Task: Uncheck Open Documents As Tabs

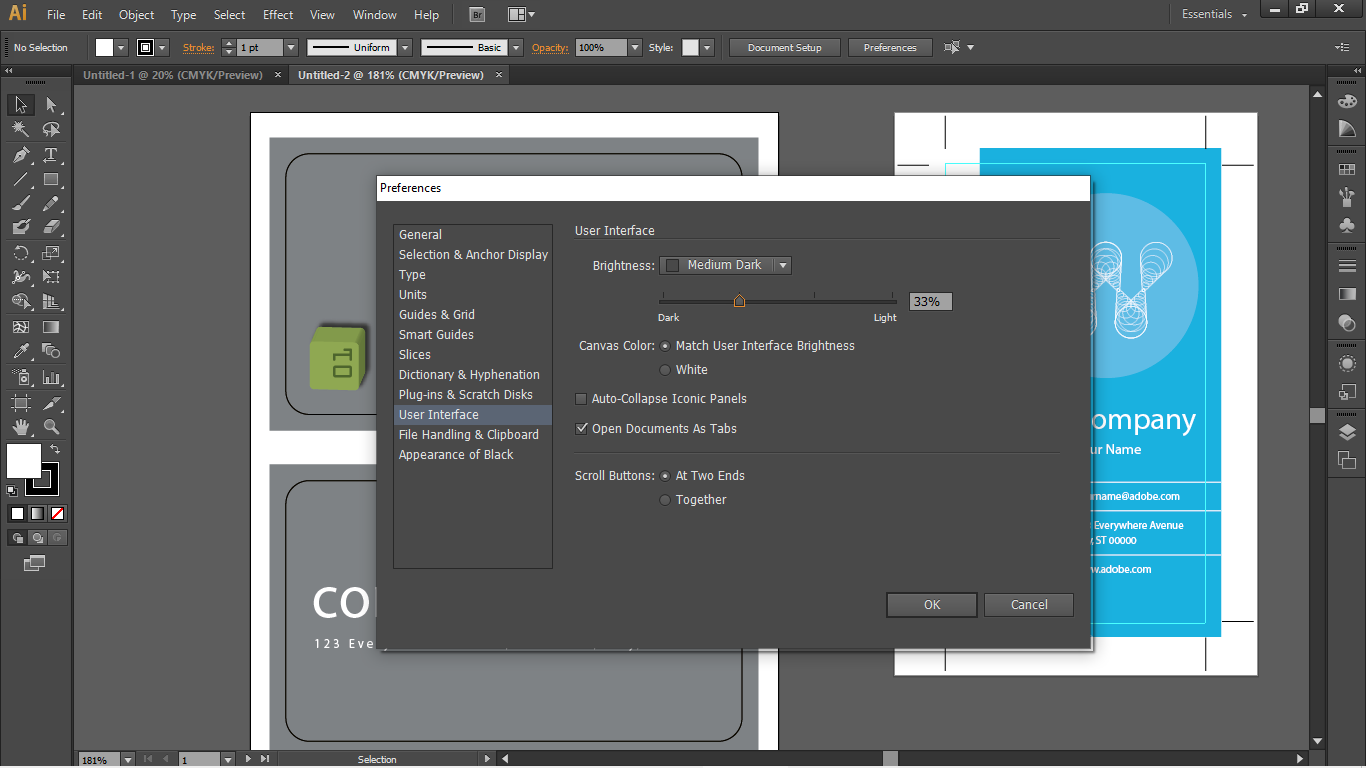Action: 581,429
